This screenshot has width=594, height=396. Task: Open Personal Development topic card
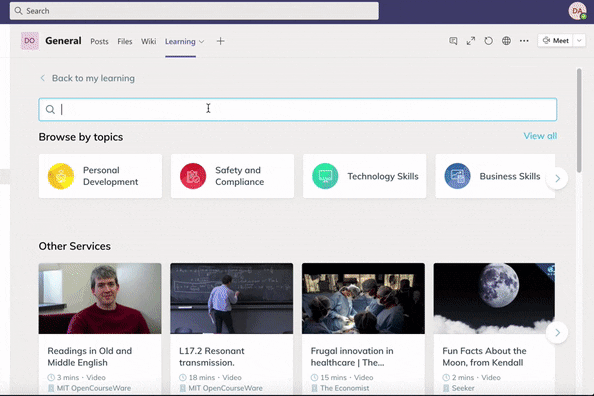click(x=100, y=176)
